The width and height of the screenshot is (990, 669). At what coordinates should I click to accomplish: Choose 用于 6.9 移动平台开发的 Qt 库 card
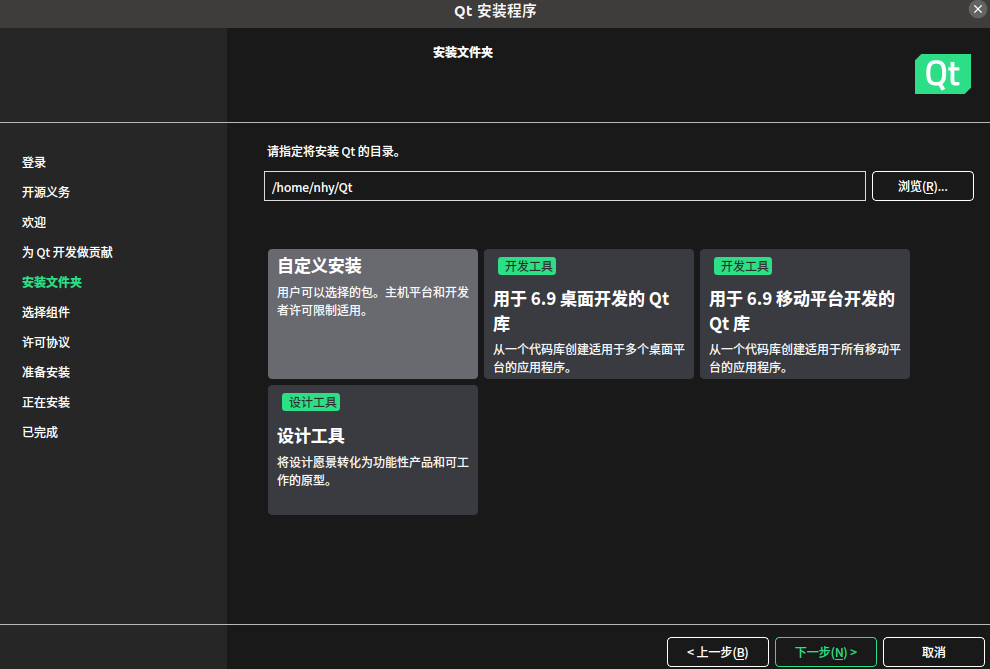point(804,314)
